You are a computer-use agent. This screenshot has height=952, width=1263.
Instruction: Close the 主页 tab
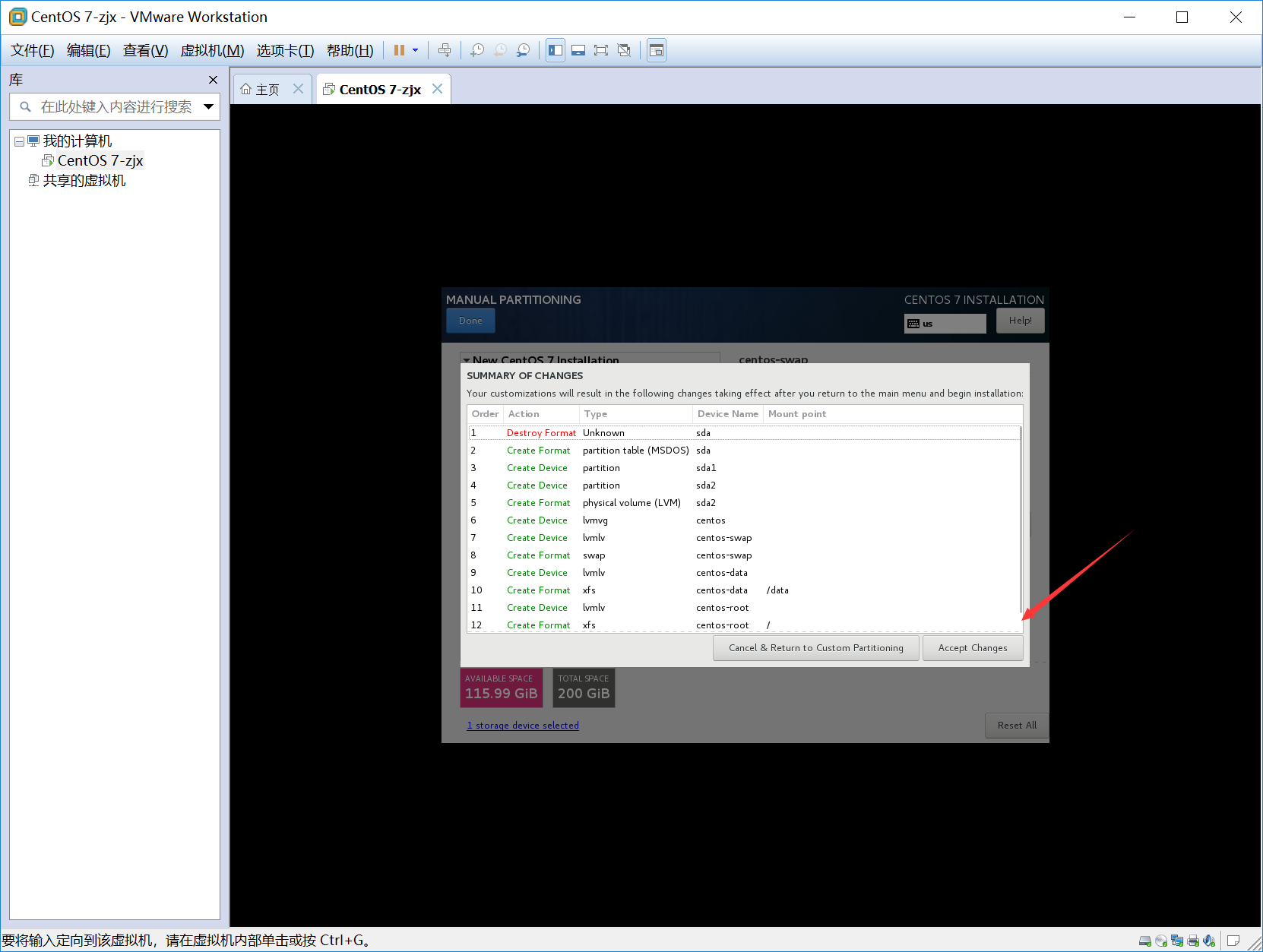pyautogui.click(x=298, y=89)
